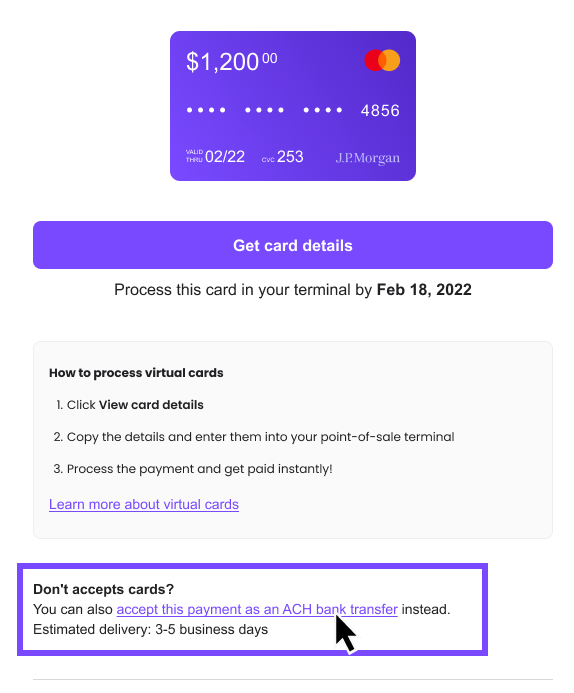Image resolution: width=574 pixels, height=693 pixels.
Task: Click step 2 about point-of-sale terminal
Action: tap(254, 437)
